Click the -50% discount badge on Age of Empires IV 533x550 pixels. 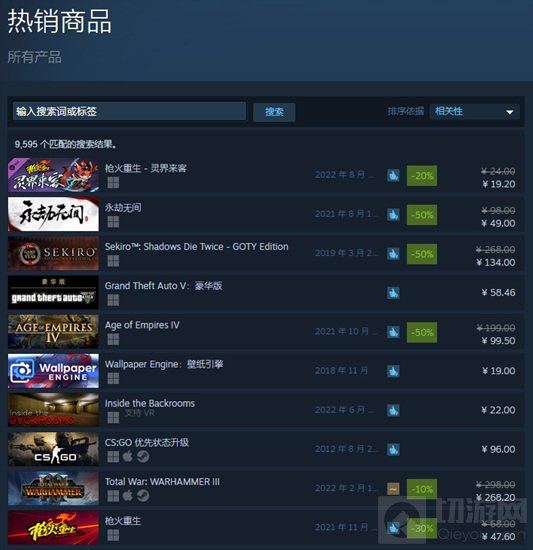422,332
